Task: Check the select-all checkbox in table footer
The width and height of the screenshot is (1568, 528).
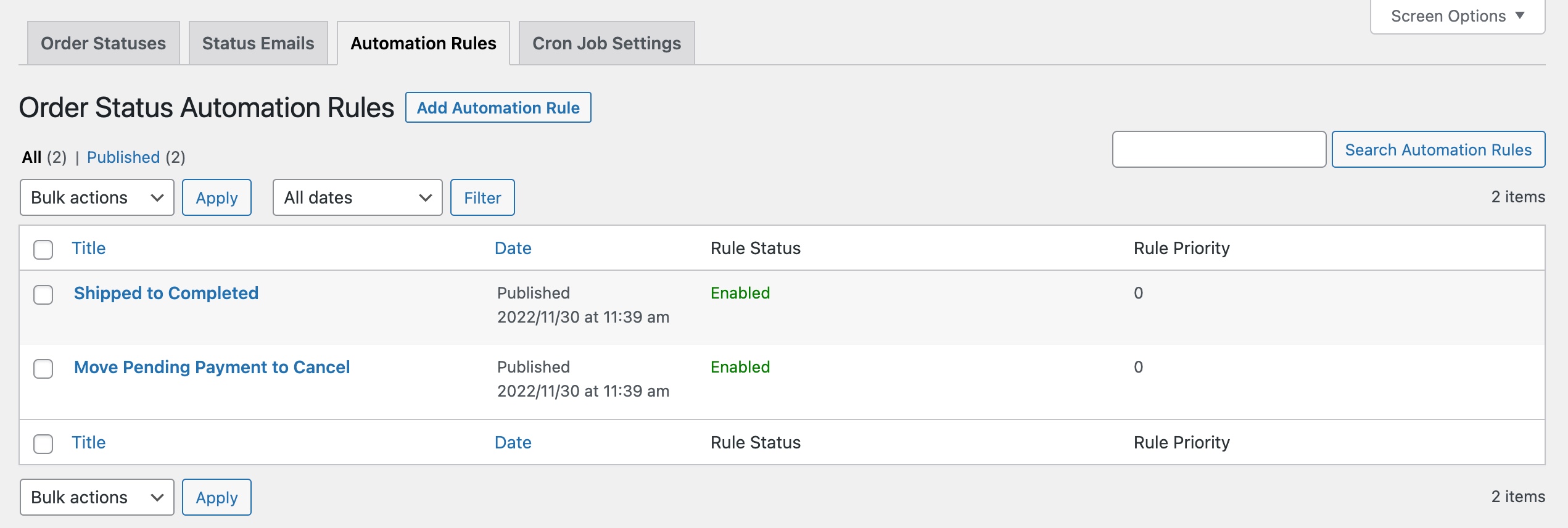Action: tap(43, 443)
